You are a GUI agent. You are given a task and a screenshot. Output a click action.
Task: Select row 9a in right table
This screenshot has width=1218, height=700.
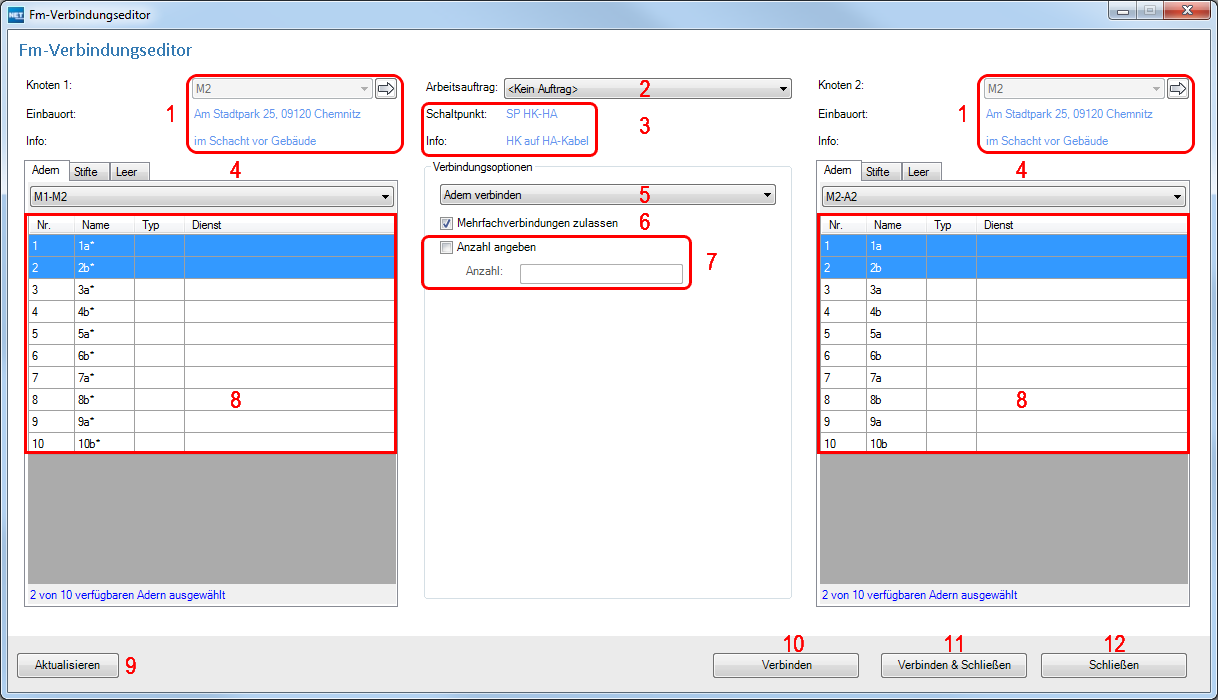1004,421
